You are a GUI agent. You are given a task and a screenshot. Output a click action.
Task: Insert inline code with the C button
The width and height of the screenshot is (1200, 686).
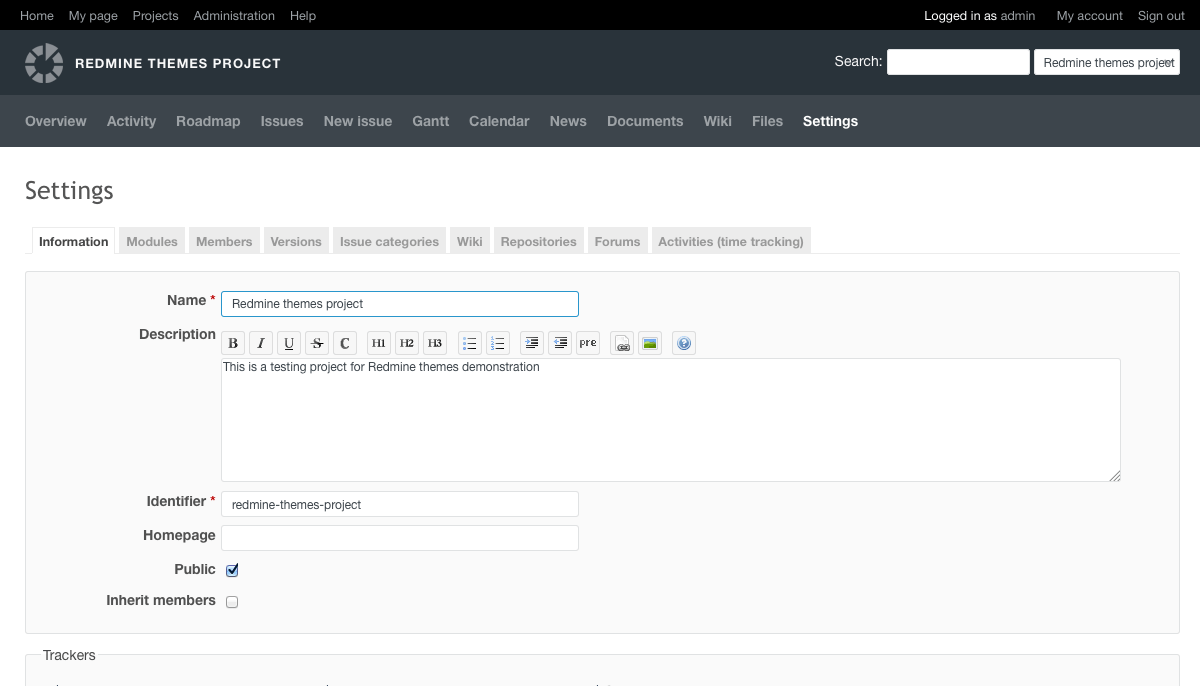click(345, 343)
